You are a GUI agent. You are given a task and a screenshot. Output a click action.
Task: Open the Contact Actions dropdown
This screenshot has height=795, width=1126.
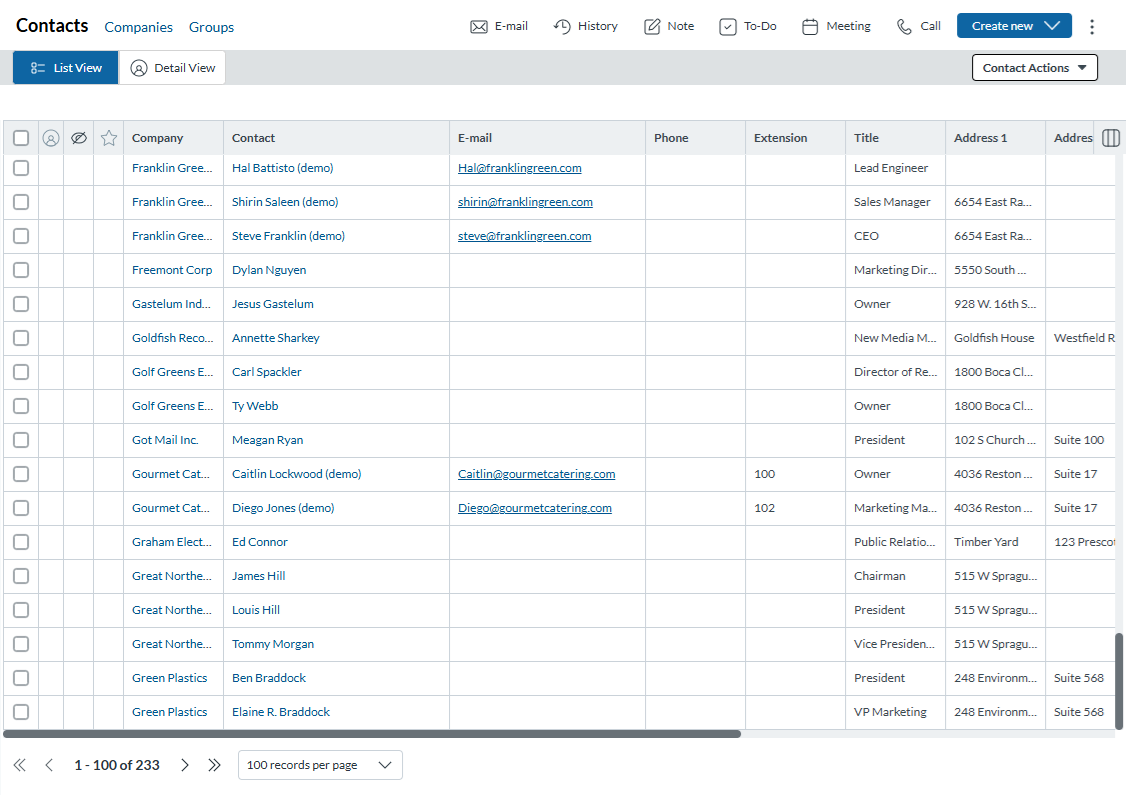click(1034, 68)
